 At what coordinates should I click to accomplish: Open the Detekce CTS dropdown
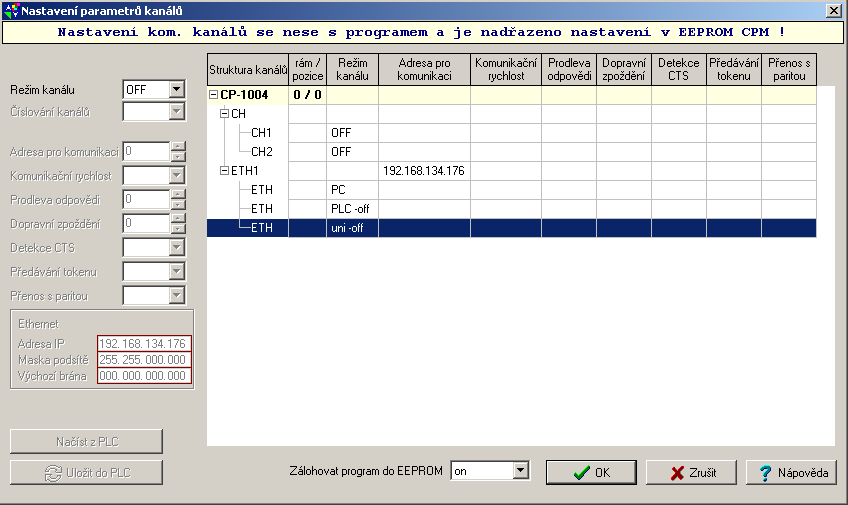click(x=177, y=248)
